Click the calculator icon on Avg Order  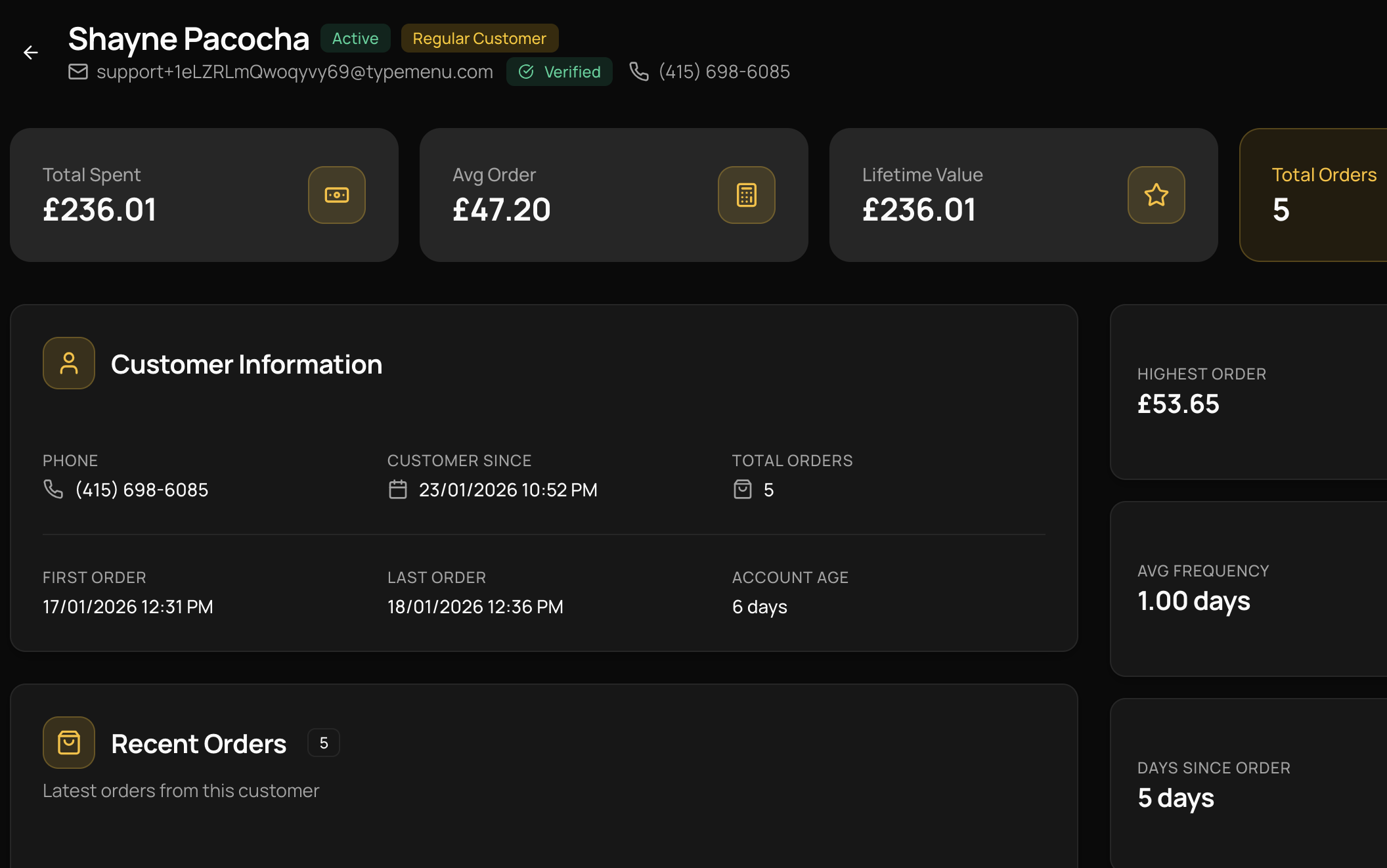747,195
